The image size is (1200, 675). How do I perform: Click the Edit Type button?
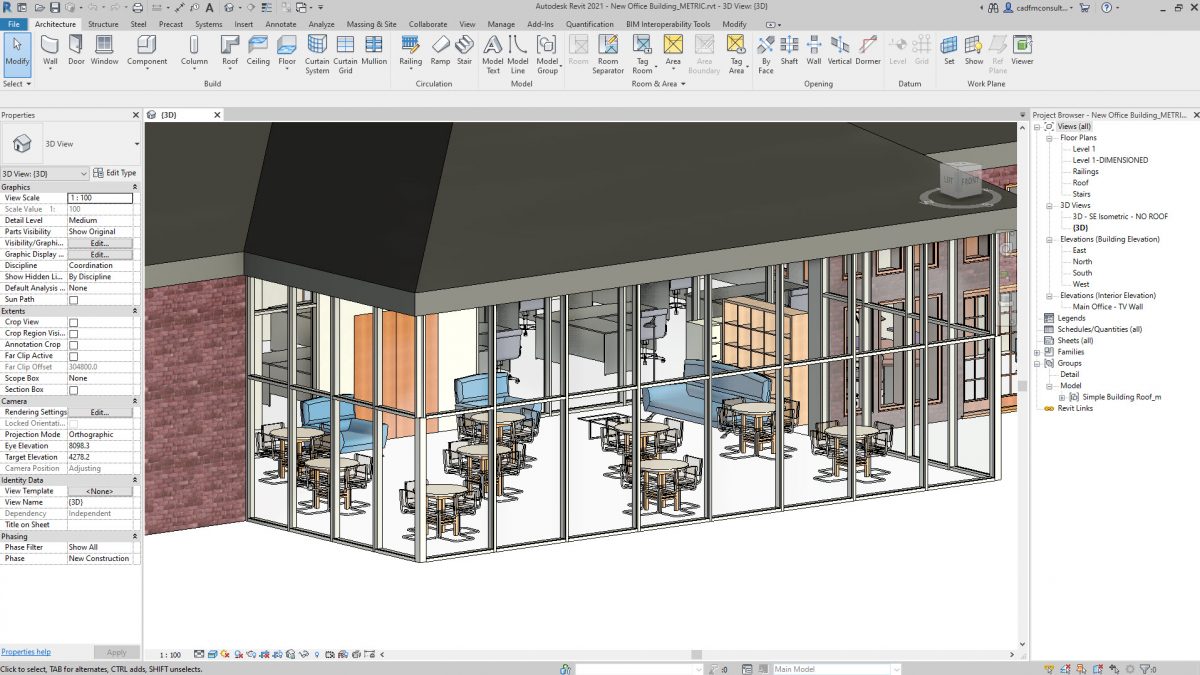click(115, 173)
